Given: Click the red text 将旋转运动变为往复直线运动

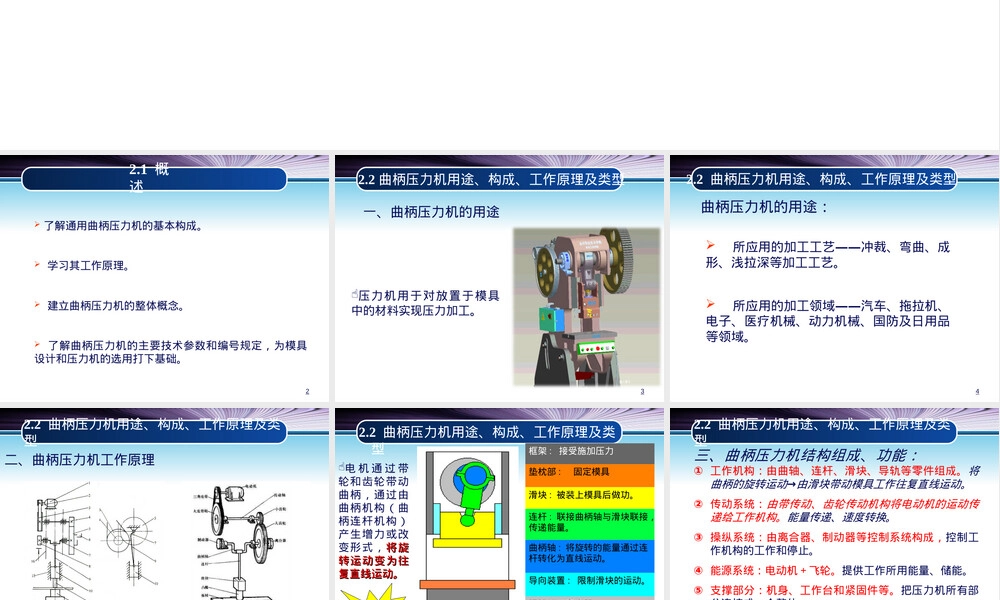Looking at the screenshot, I should [374, 561].
